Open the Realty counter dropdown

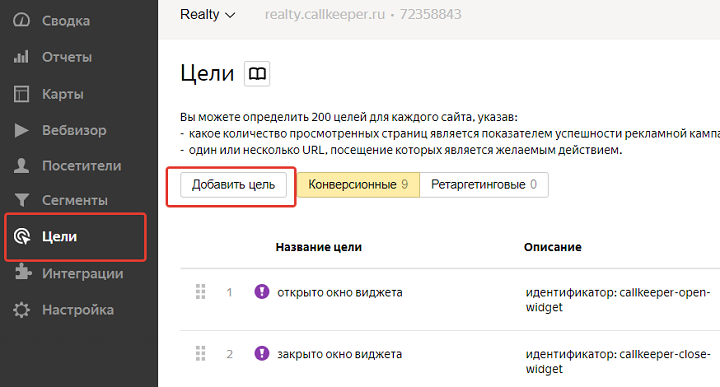tap(208, 15)
